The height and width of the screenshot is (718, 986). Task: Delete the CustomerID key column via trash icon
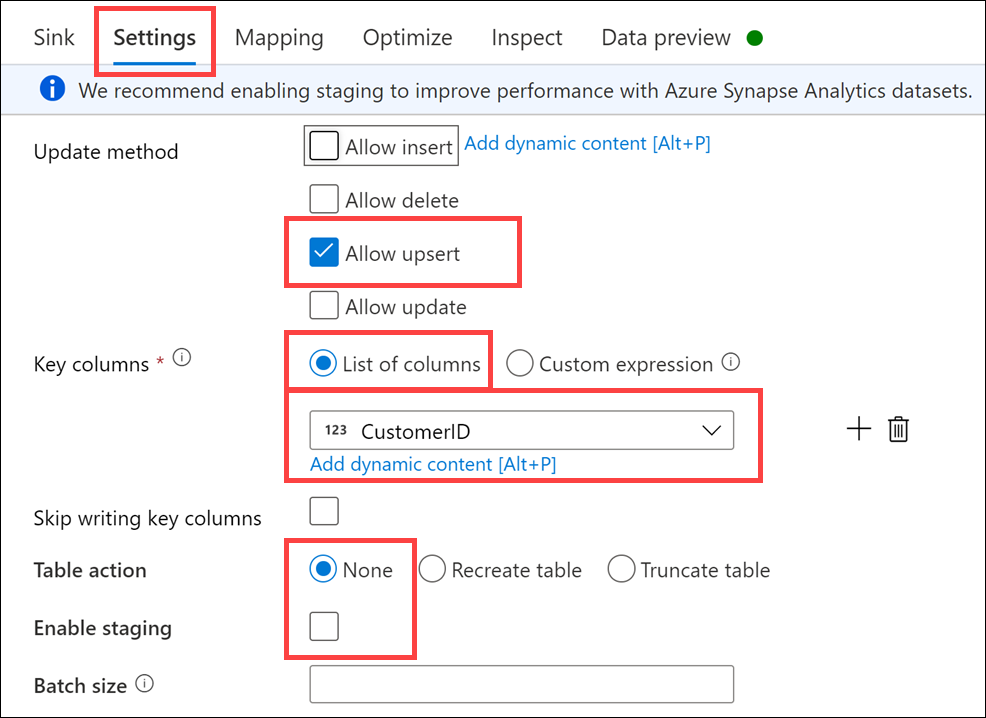[x=898, y=429]
